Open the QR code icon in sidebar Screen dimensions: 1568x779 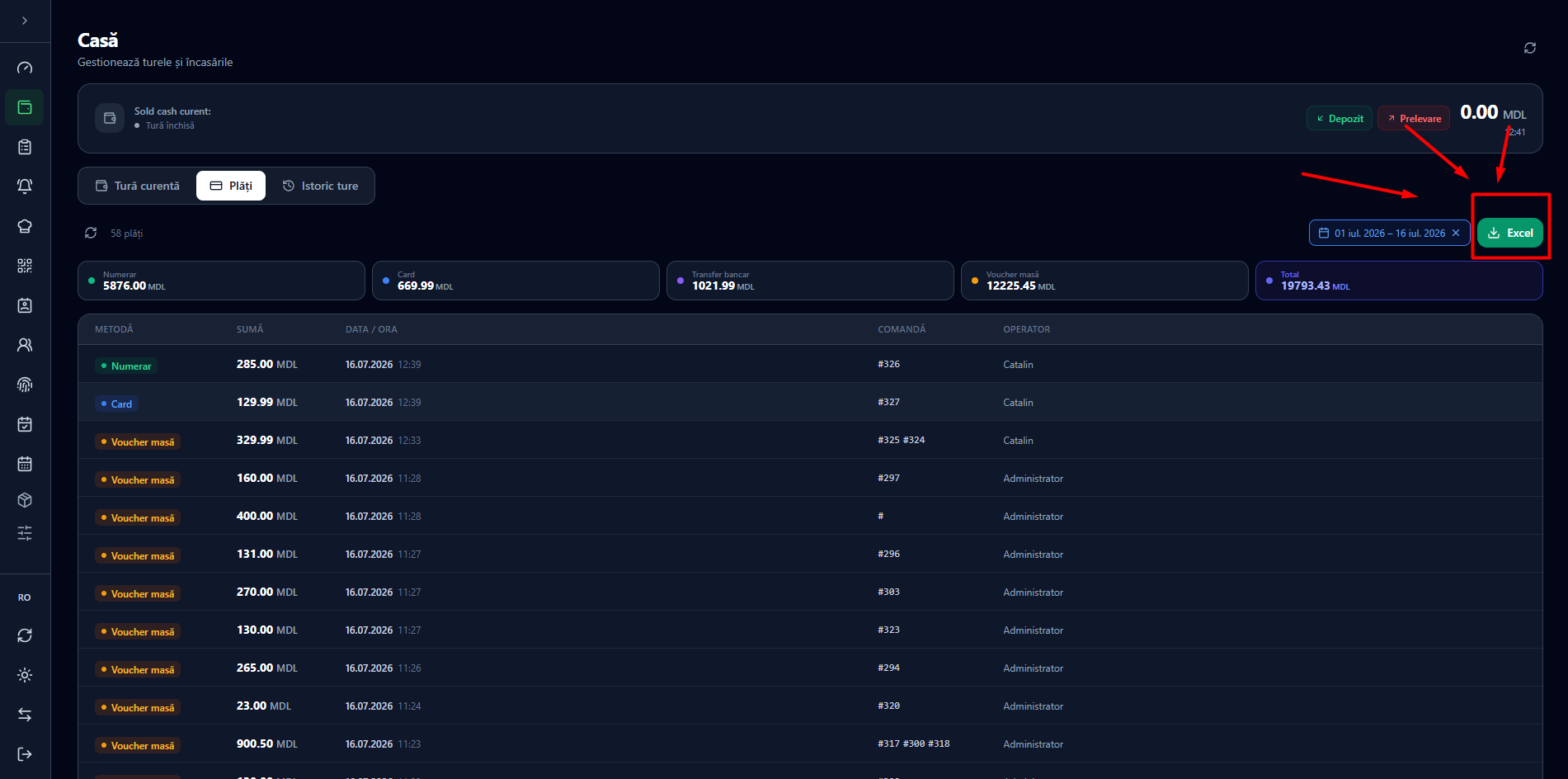[25, 266]
